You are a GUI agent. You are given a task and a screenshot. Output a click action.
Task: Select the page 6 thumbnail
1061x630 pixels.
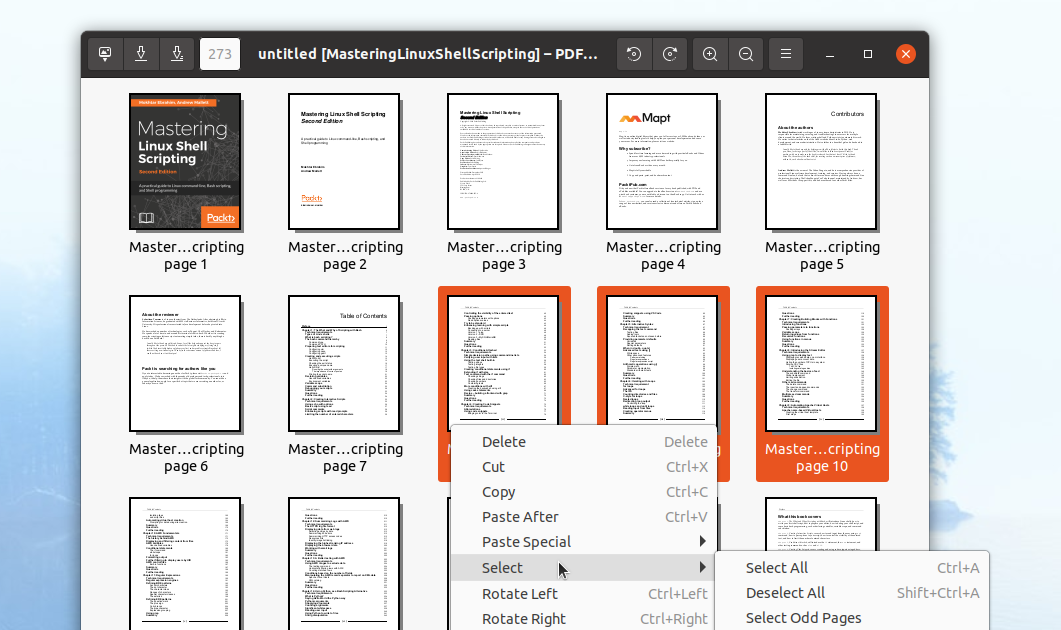tap(185, 363)
